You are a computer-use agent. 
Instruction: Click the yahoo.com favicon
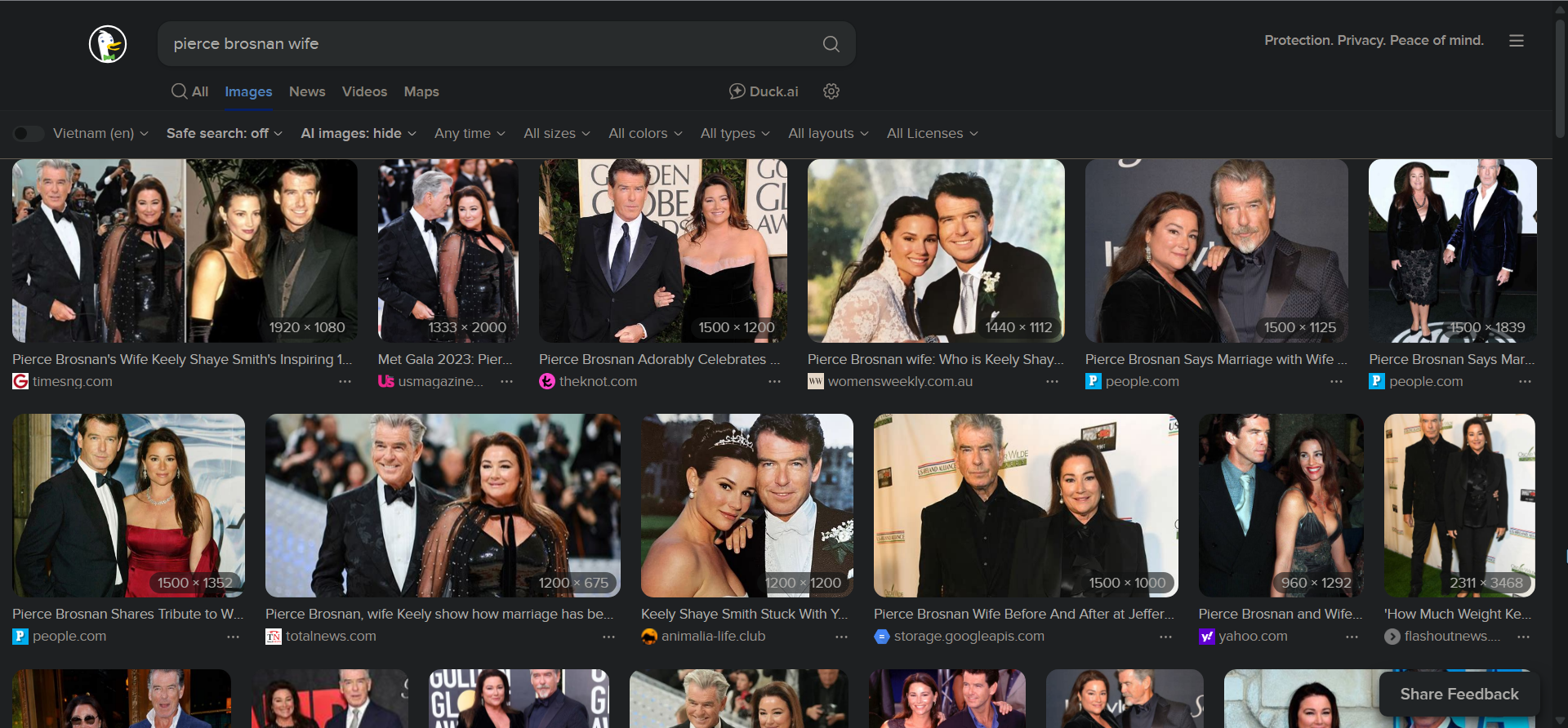click(1207, 637)
